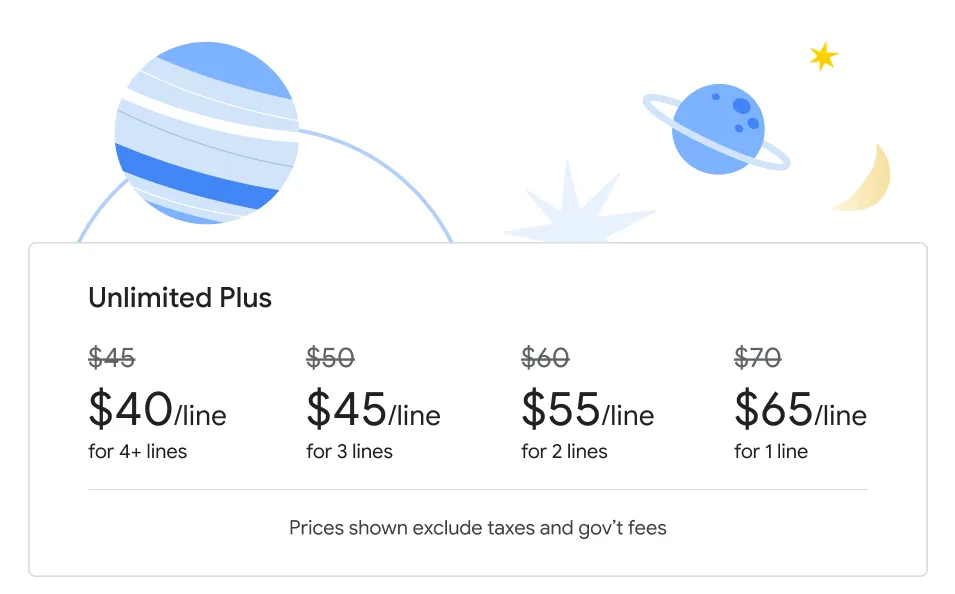
Task: Click the crossed-out $70 original price
Action: (758, 357)
